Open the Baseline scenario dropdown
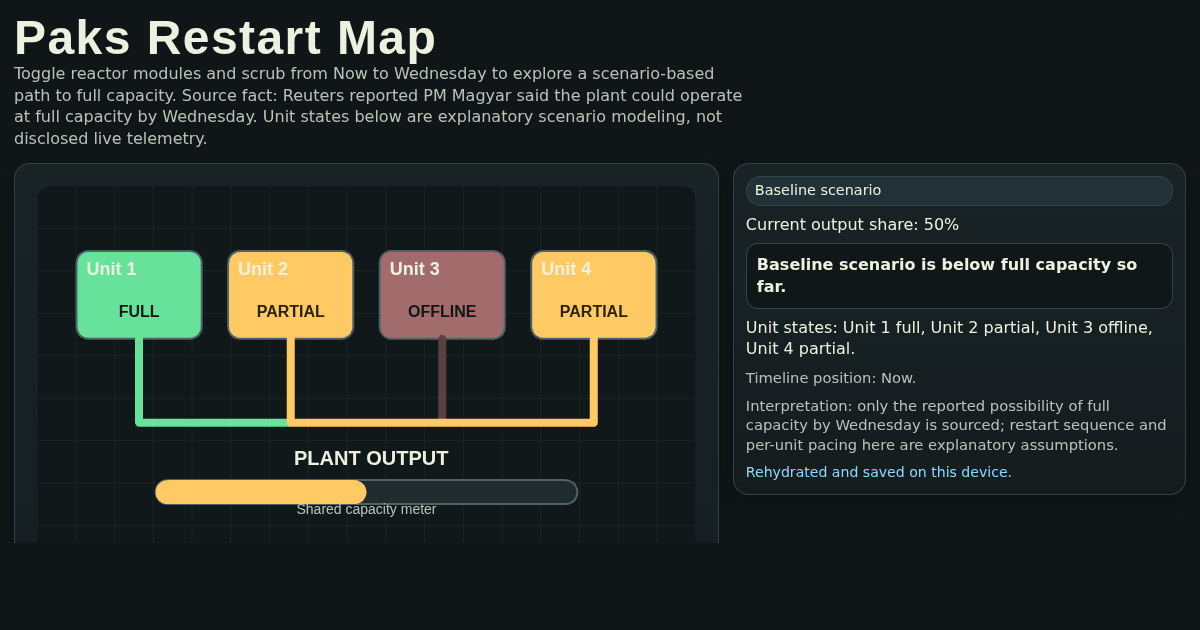 pyautogui.click(x=959, y=191)
